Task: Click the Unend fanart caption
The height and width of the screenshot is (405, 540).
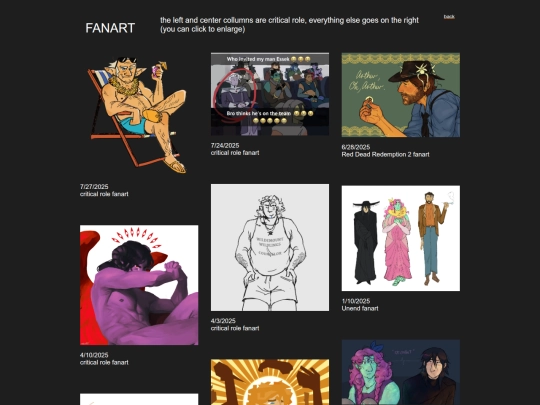Action: tap(360, 305)
